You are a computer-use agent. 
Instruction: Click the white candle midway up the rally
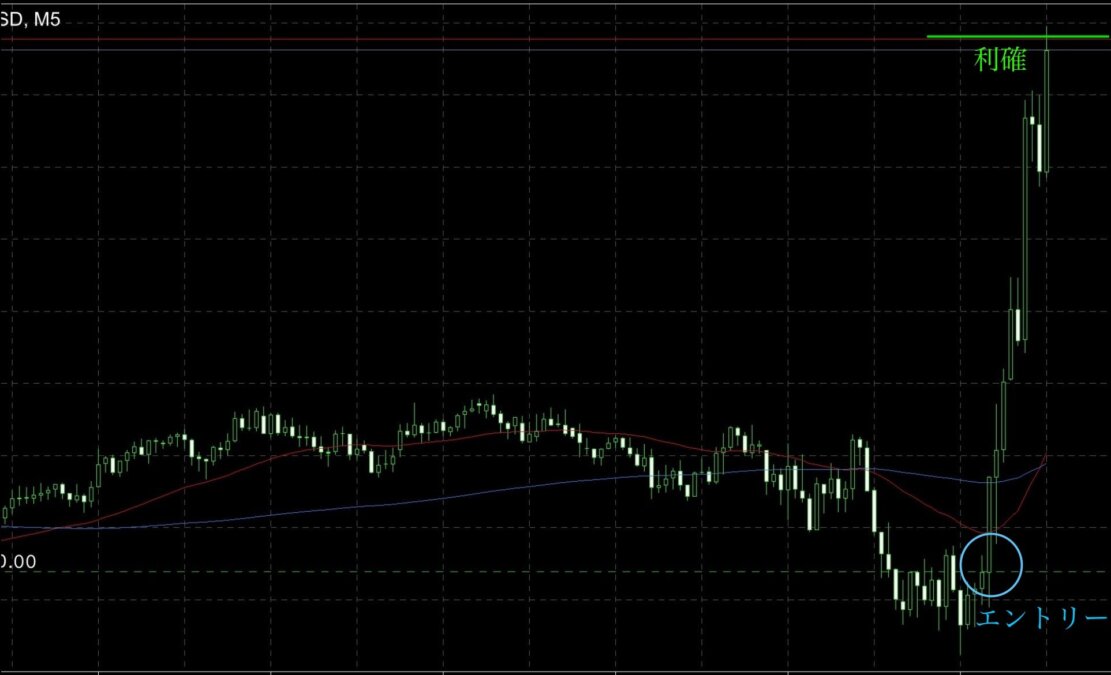pyautogui.click(x=1019, y=325)
